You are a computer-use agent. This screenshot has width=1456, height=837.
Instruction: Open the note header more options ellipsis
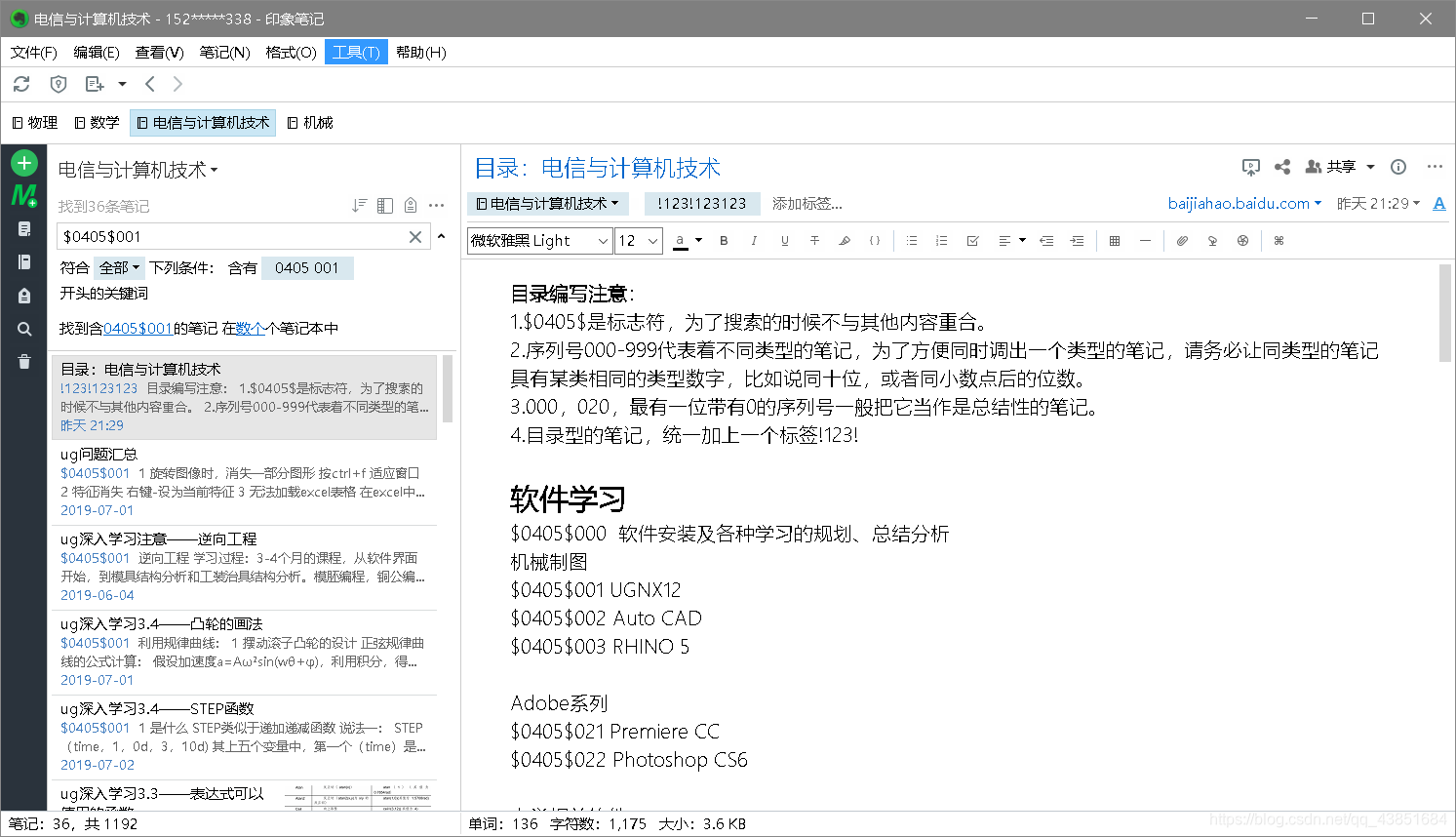pyautogui.click(x=1435, y=167)
